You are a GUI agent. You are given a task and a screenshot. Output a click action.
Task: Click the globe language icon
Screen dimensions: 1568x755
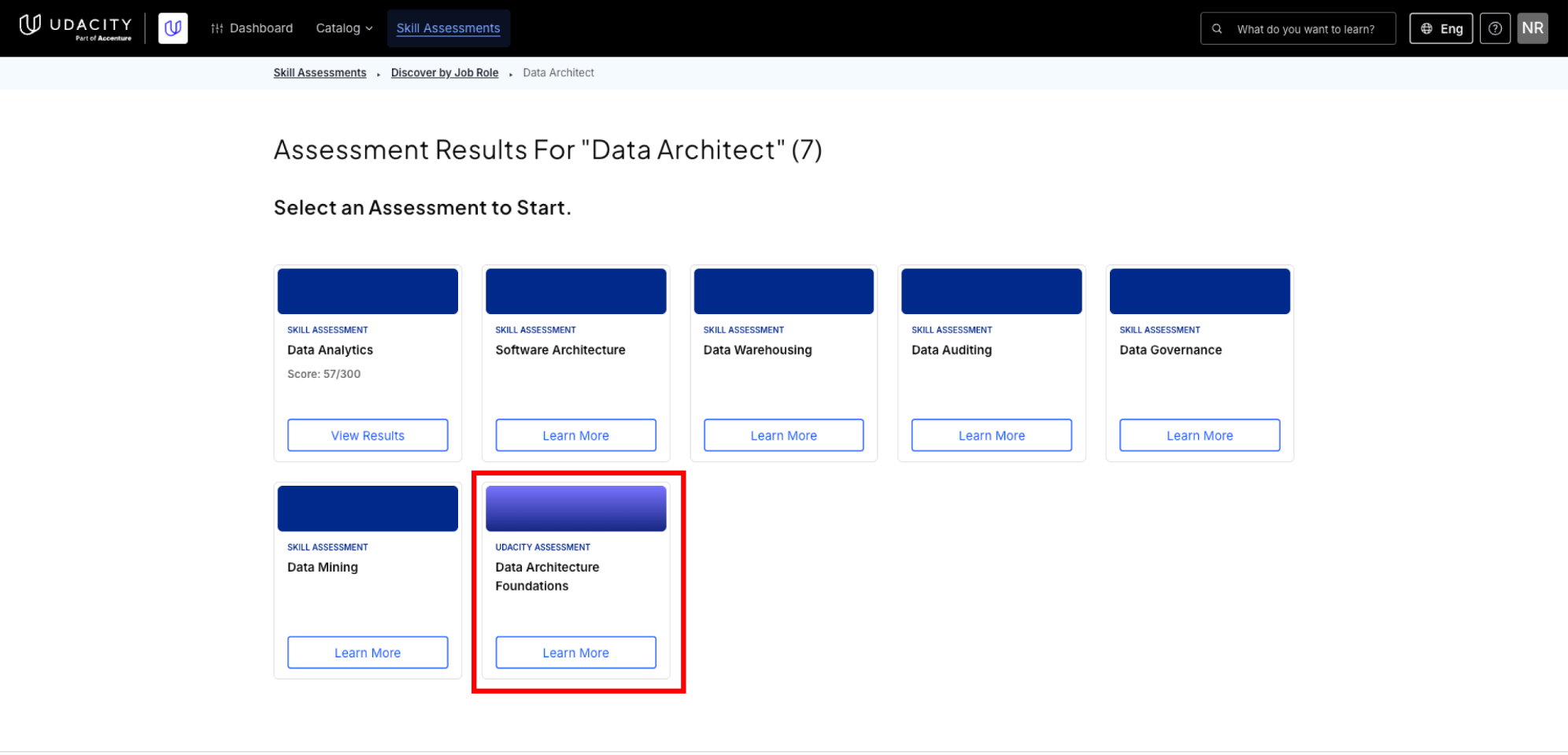click(x=1426, y=28)
